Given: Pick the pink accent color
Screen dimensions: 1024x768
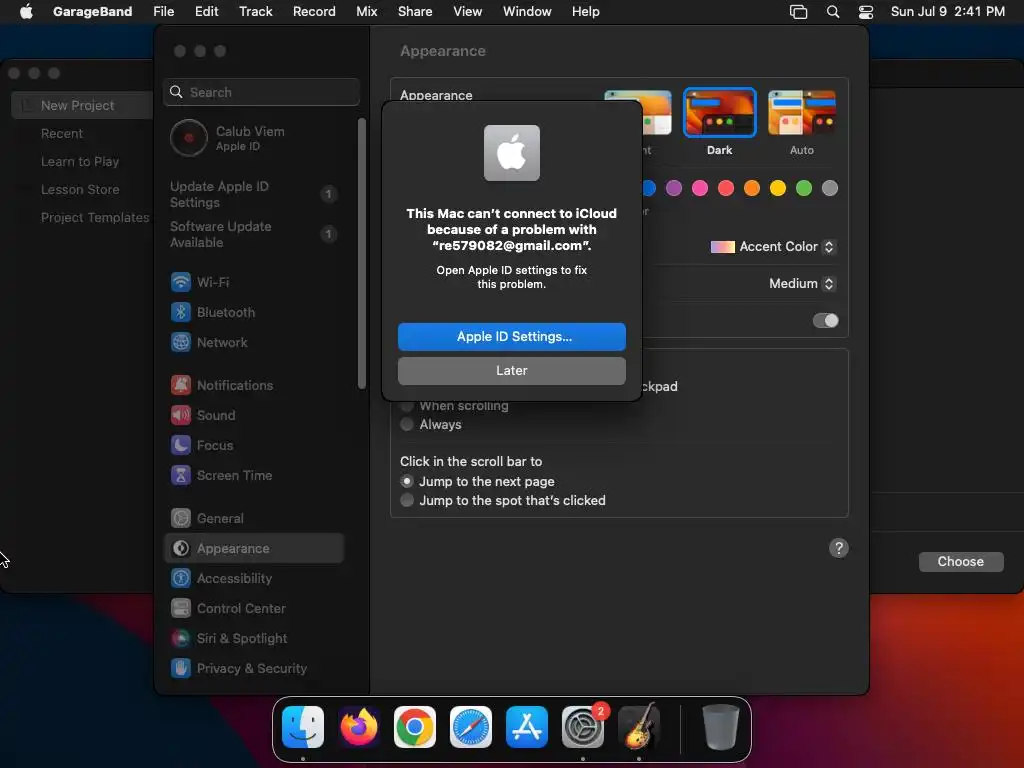Looking at the screenshot, I should [700, 188].
